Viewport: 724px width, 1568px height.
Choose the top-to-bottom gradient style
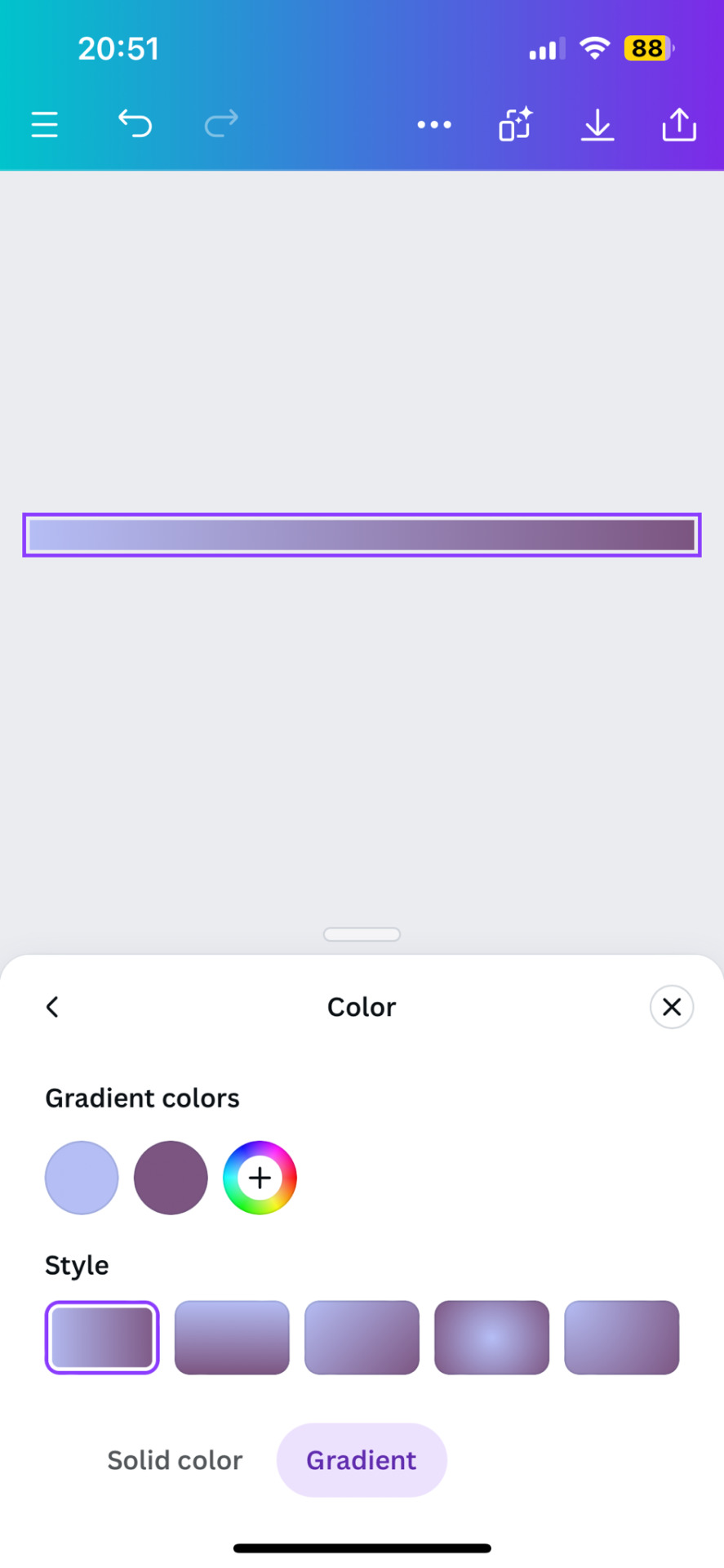pyautogui.click(x=232, y=1338)
